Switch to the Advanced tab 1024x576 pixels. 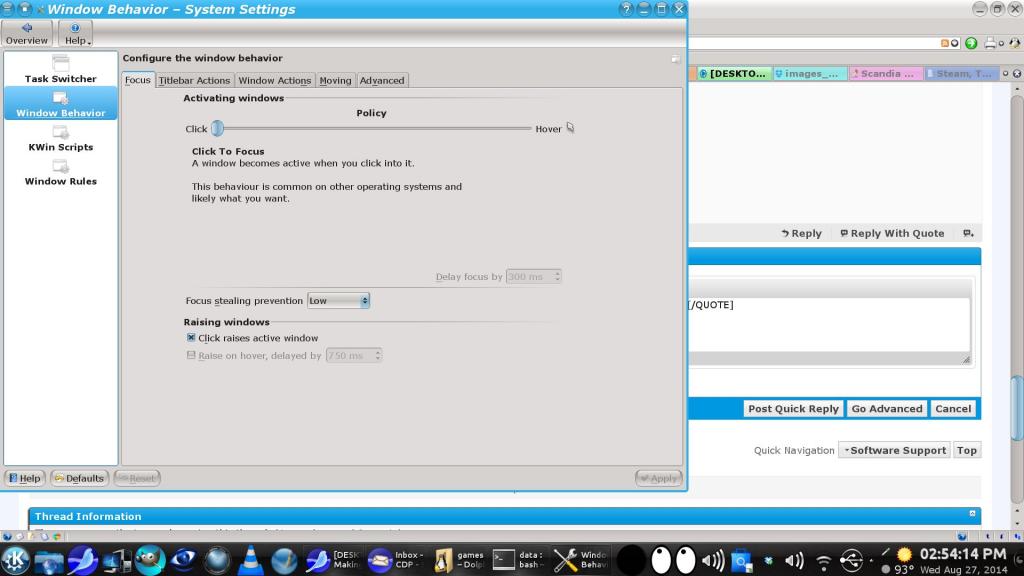(x=382, y=80)
